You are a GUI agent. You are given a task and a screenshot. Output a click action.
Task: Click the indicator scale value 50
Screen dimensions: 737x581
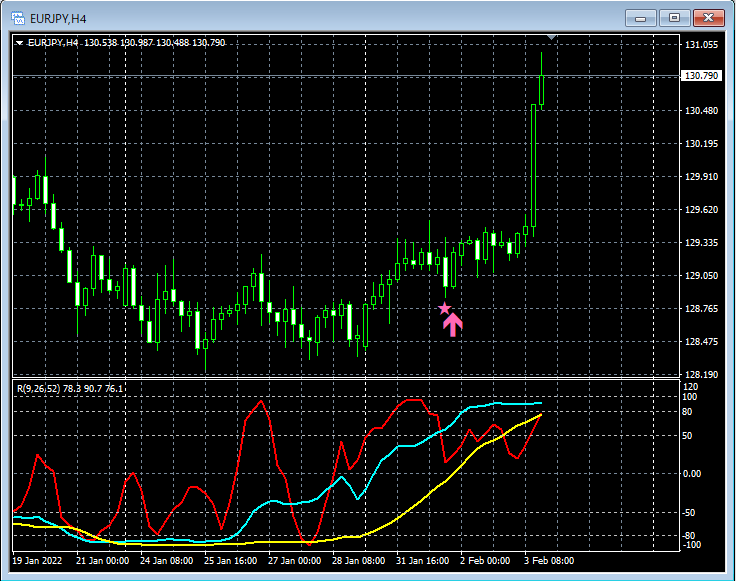coord(687,436)
